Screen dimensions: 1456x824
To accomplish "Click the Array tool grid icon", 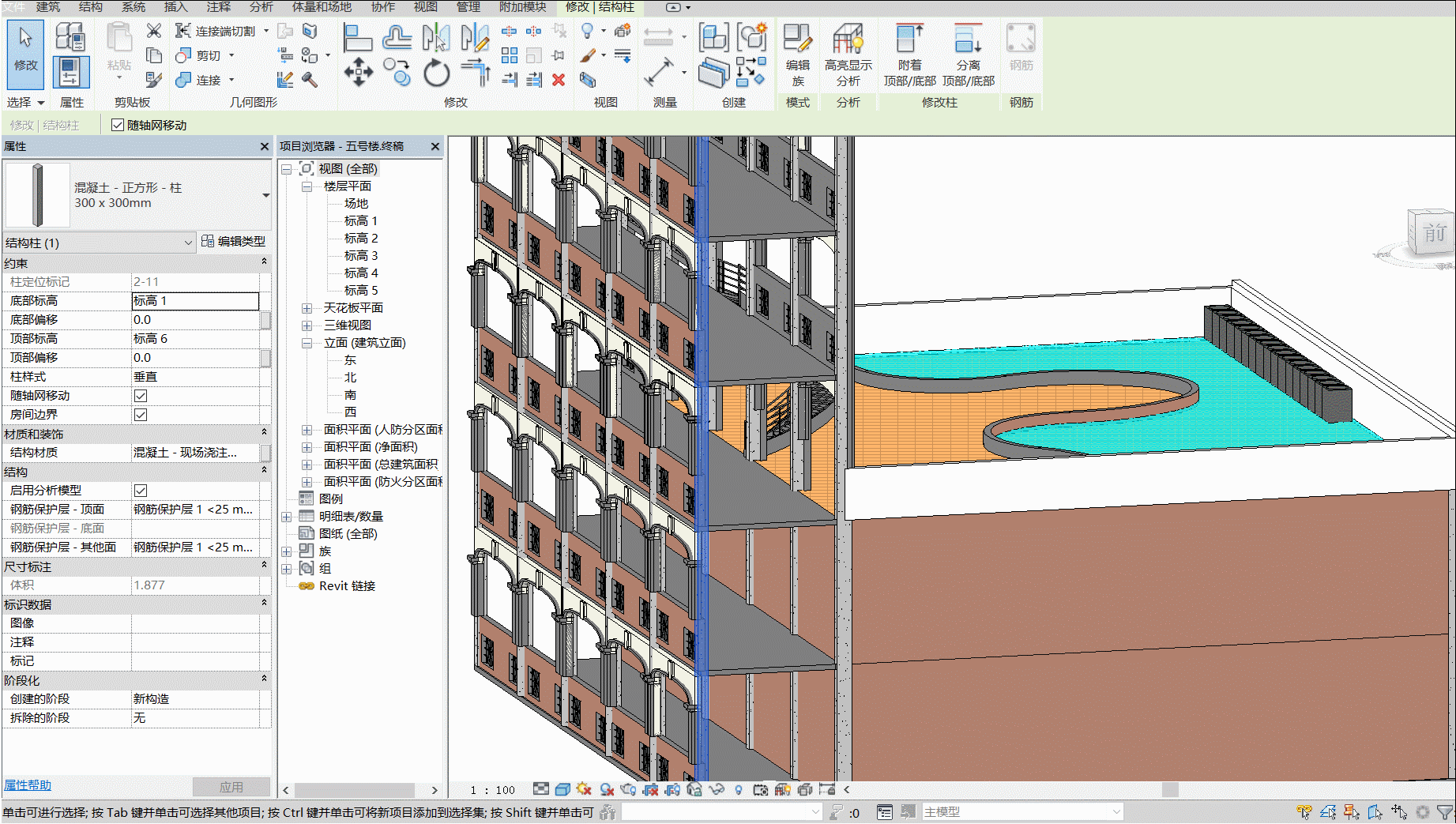I will 510,55.
